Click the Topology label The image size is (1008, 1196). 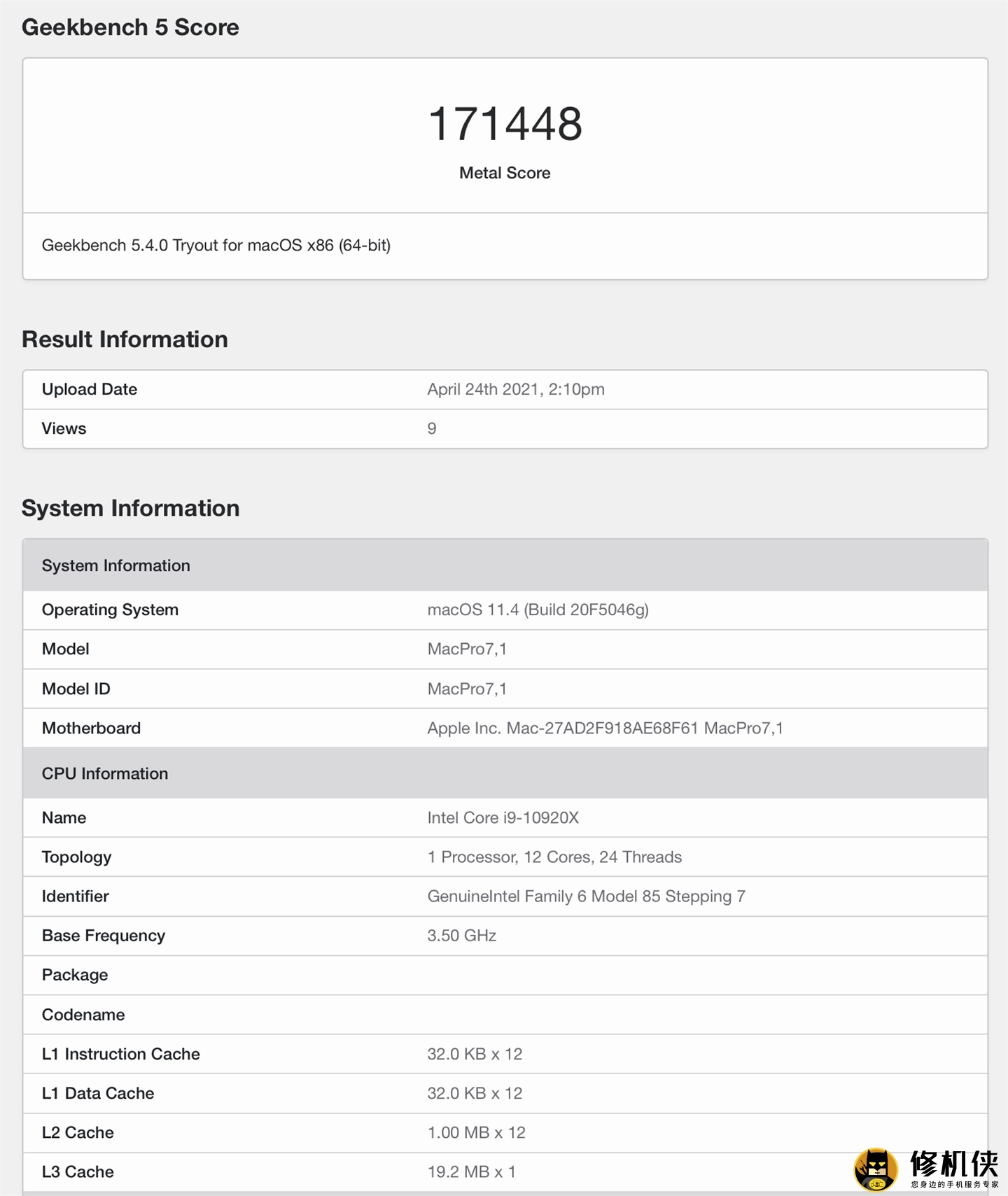point(76,857)
